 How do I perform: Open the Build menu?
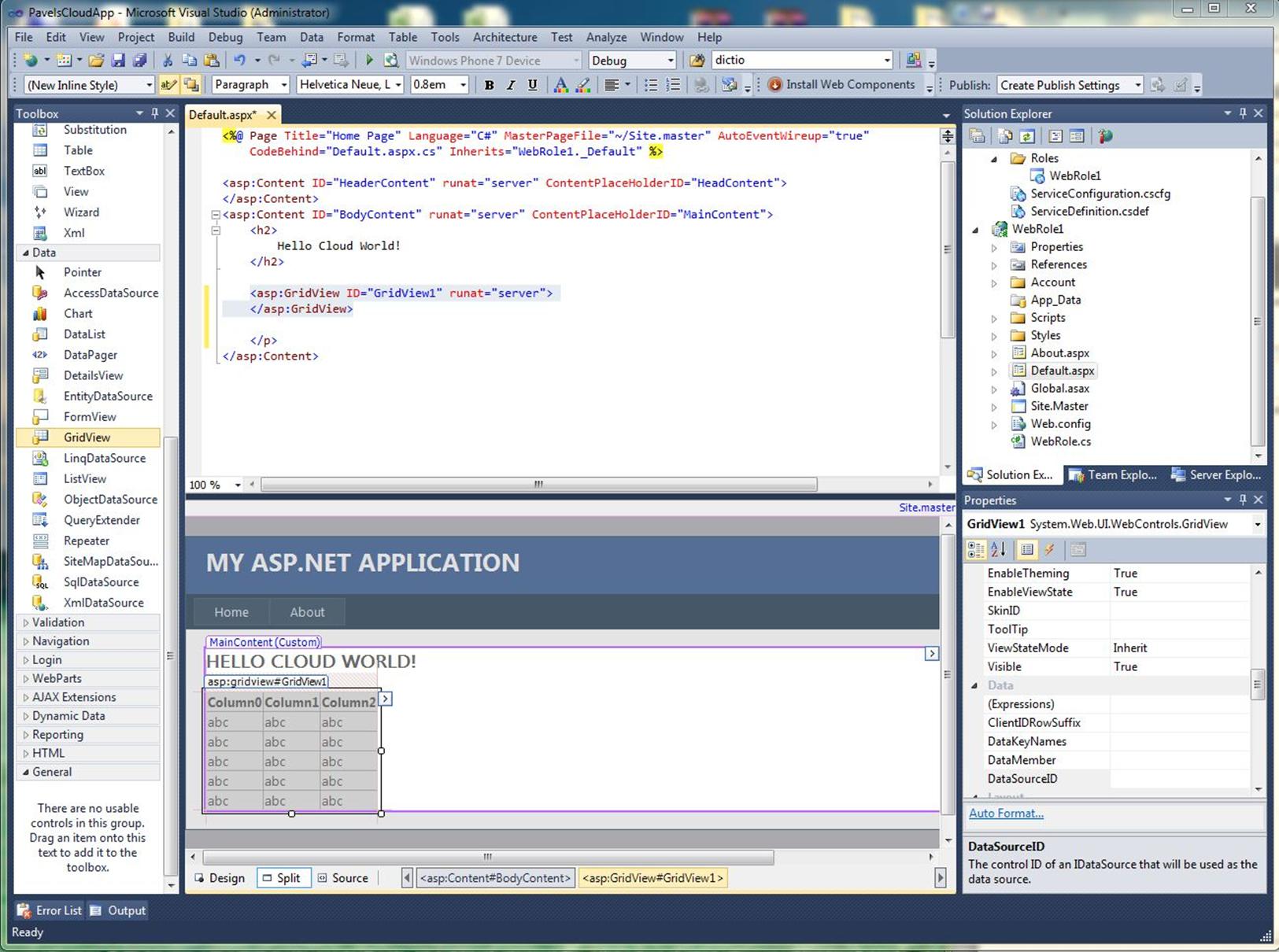click(x=181, y=37)
